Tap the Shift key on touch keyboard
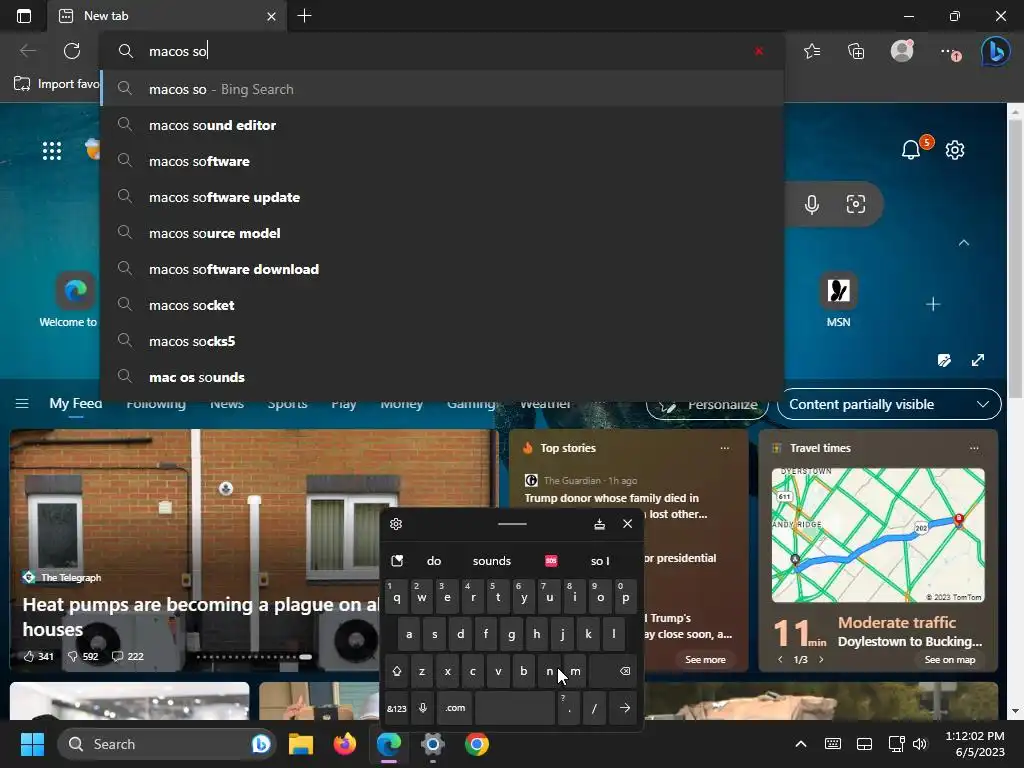The image size is (1024, 768). (396, 671)
